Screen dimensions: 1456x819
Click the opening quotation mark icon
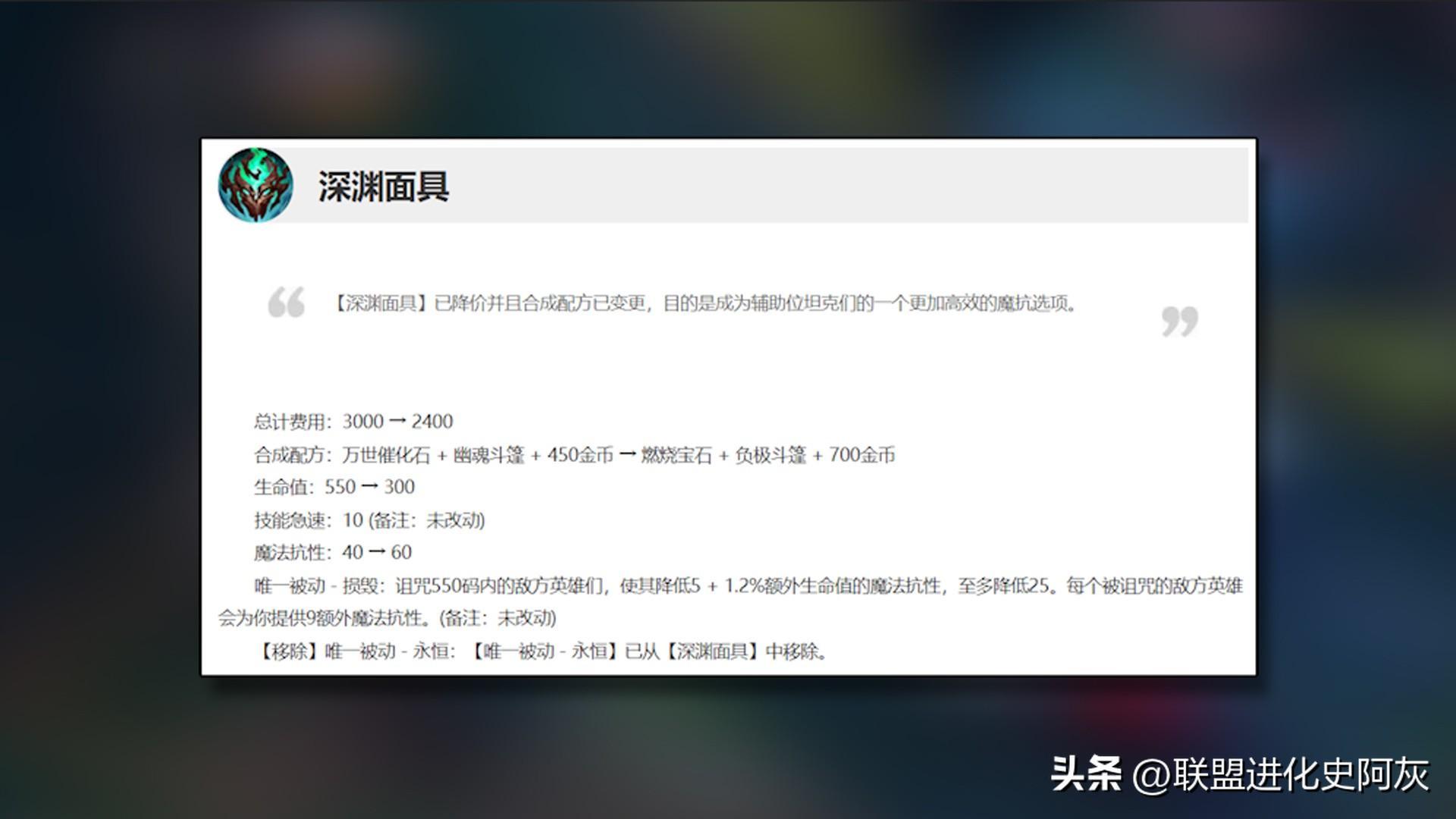click(286, 303)
